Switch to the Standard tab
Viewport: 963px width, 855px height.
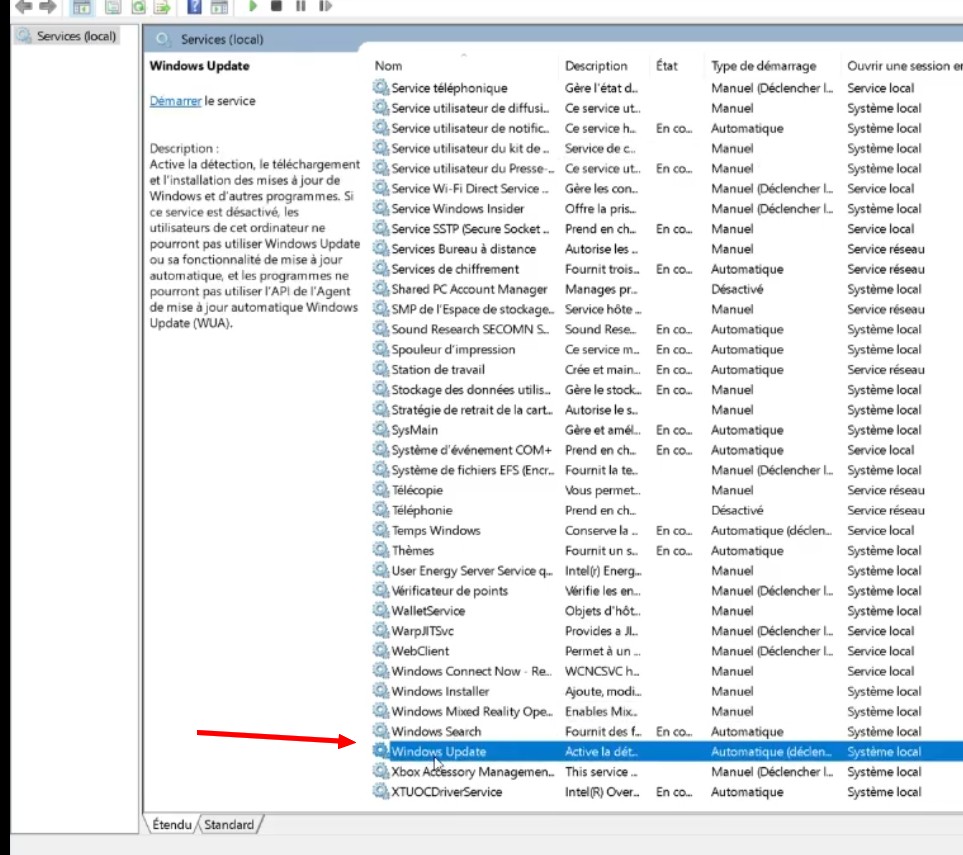pos(229,825)
